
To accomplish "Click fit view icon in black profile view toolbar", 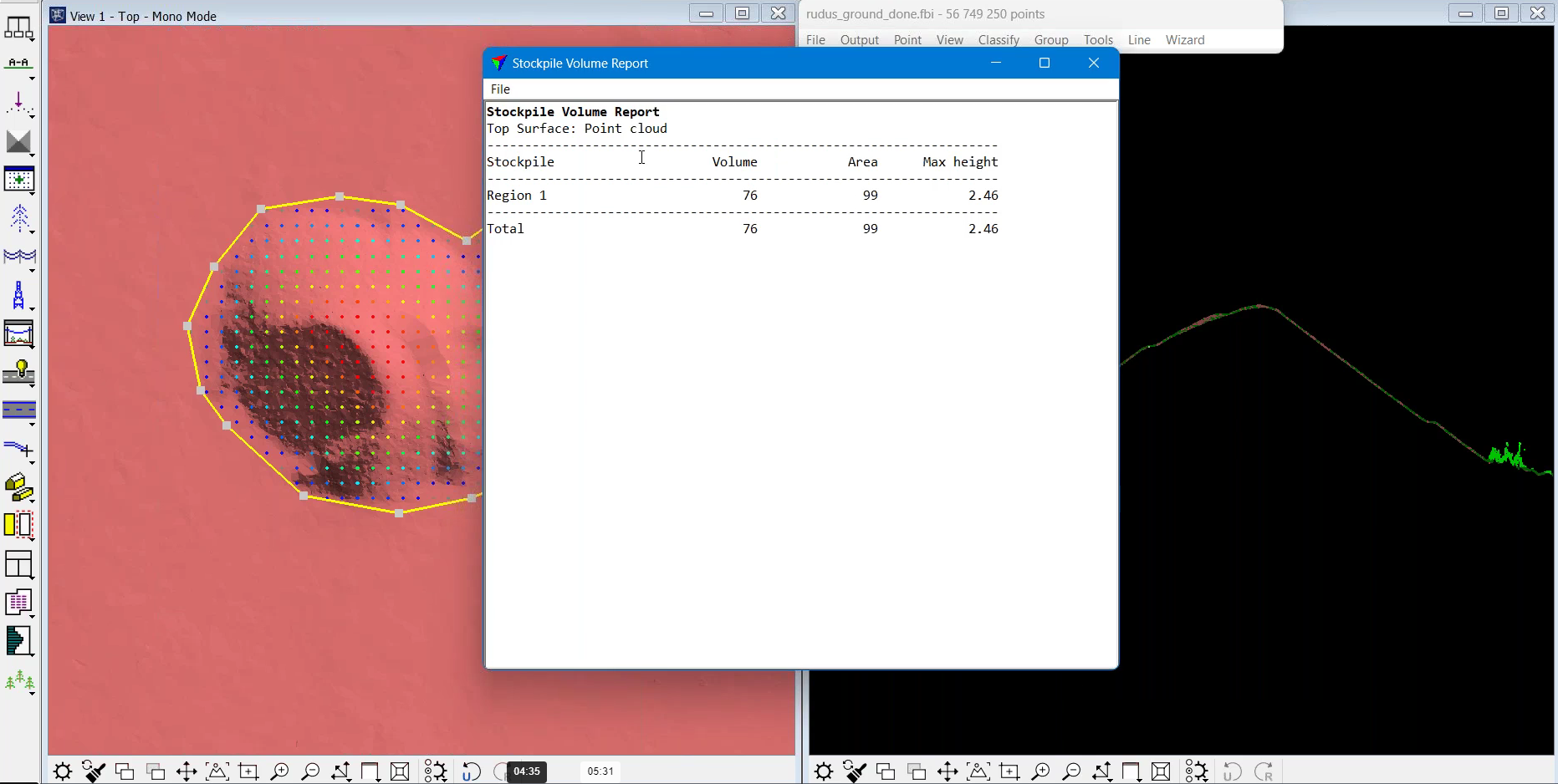I will coord(978,771).
